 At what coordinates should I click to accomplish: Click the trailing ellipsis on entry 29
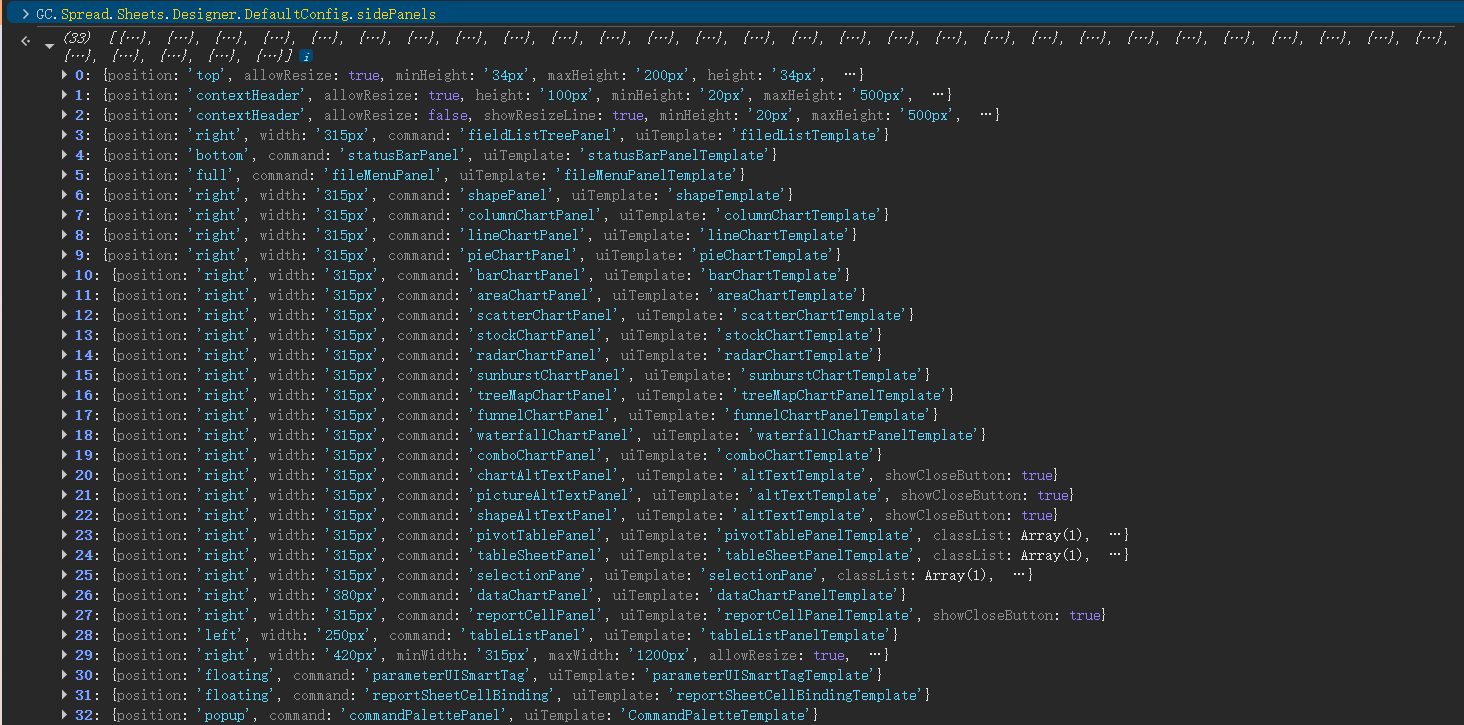(x=876, y=655)
